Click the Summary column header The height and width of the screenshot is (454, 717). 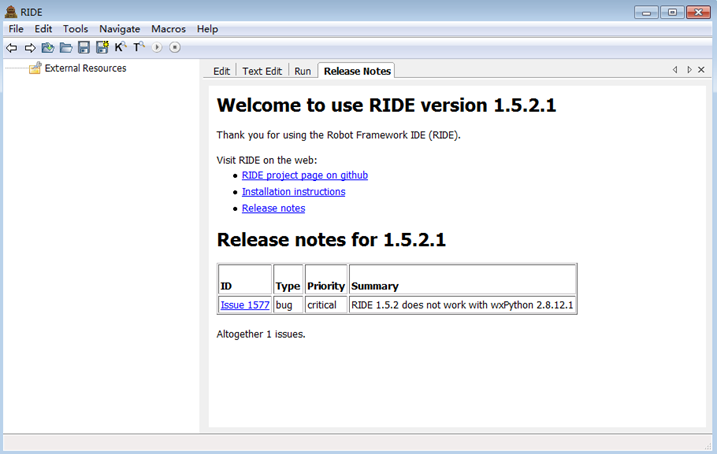462,279
